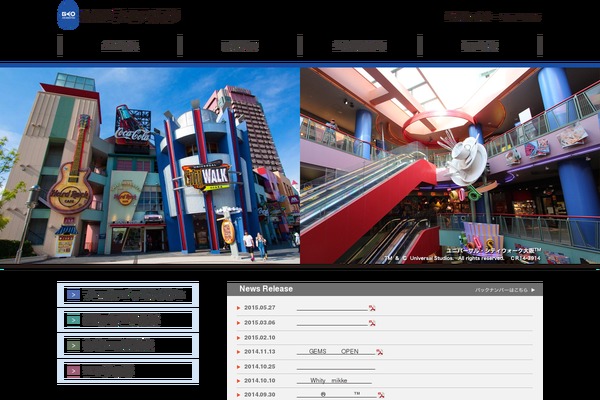The width and height of the screenshot is (600, 400).
Task: Click red bullet arrow beside 2015.05.27
Action: [238, 308]
